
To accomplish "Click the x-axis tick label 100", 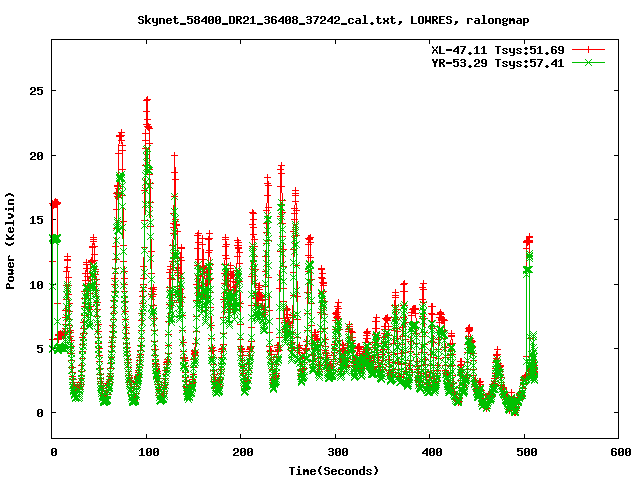I will pyautogui.click(x=148, y=452).
